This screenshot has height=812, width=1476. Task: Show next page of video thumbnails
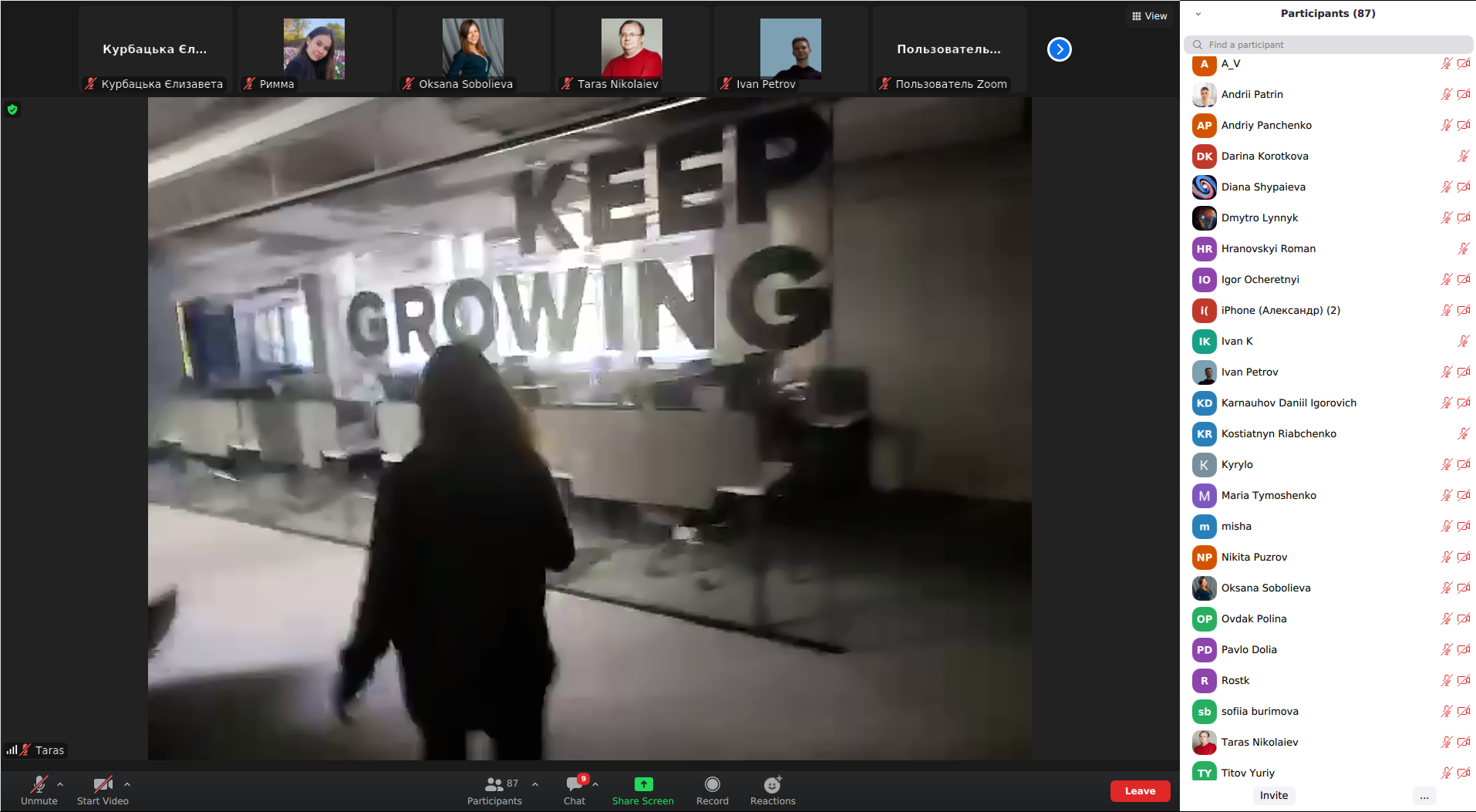1060,49
